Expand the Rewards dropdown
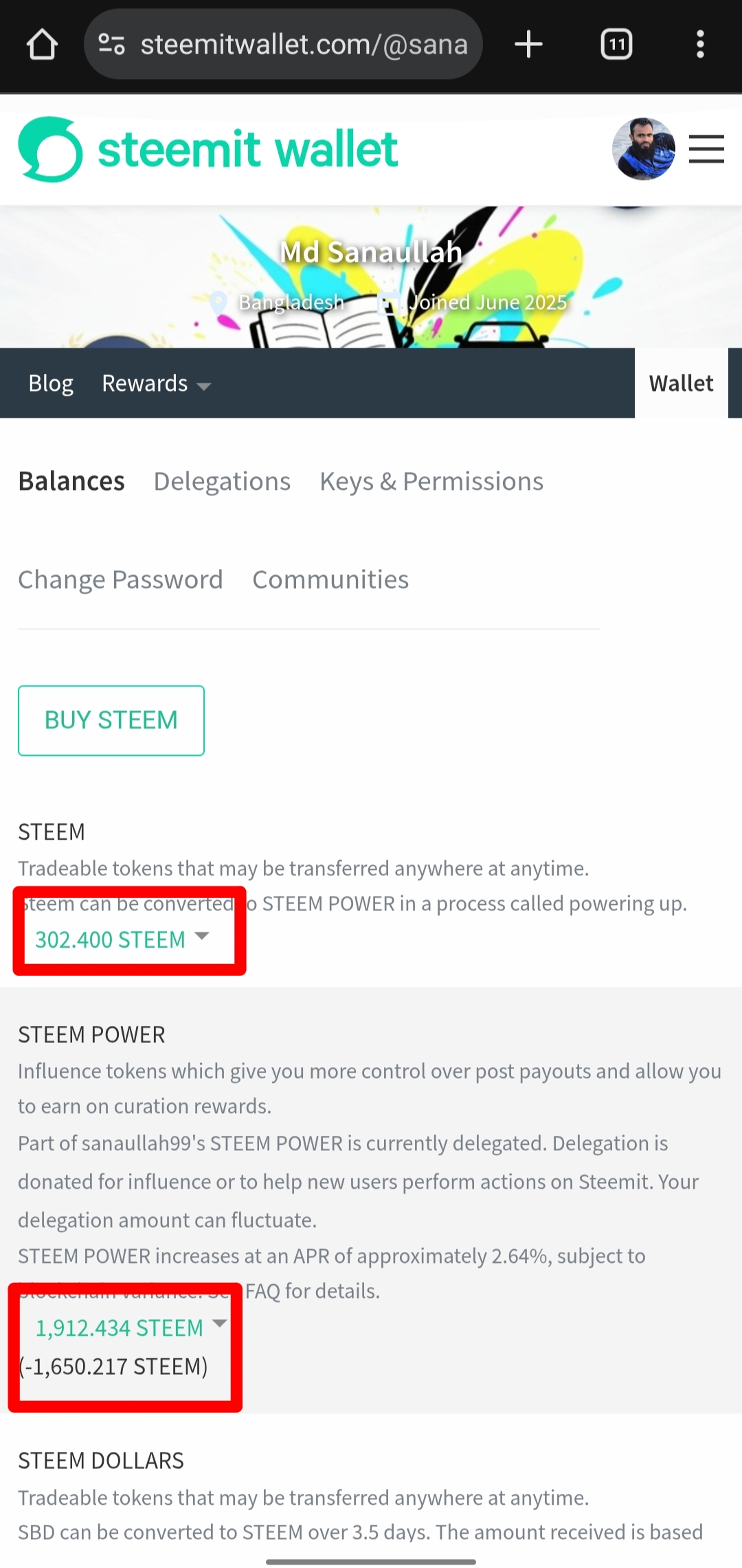 [x=156, y=383]
